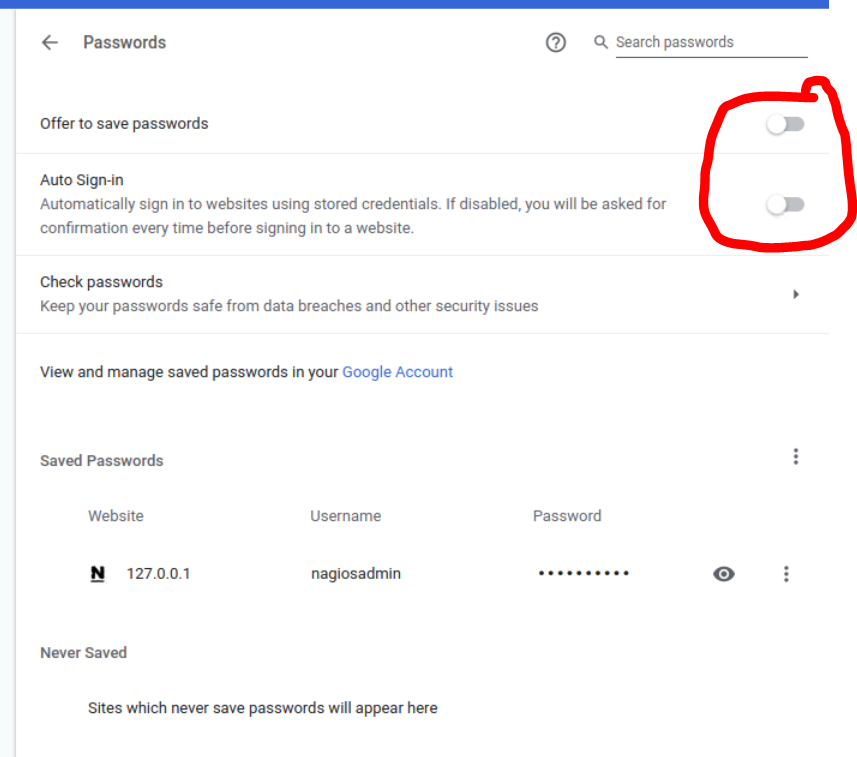Screen dimensions: 857x757
Task: Go back using the left arrow
Action: [x=49, y=42]
